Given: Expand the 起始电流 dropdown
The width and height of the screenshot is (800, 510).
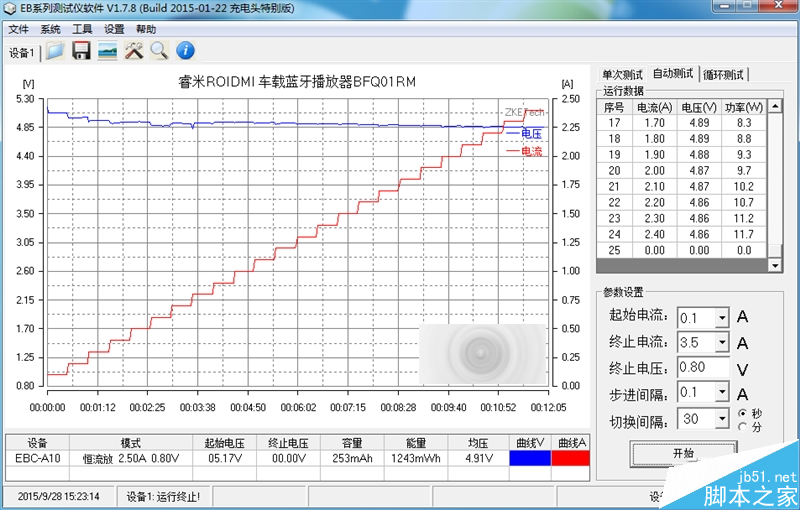Looking at the screenshot, I should 721,318.
